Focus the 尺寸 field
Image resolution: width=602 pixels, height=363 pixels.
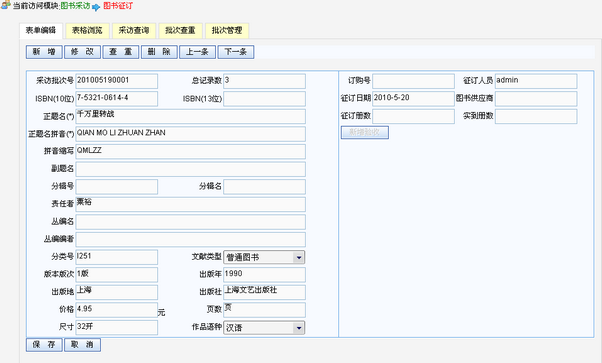(116, 328)
